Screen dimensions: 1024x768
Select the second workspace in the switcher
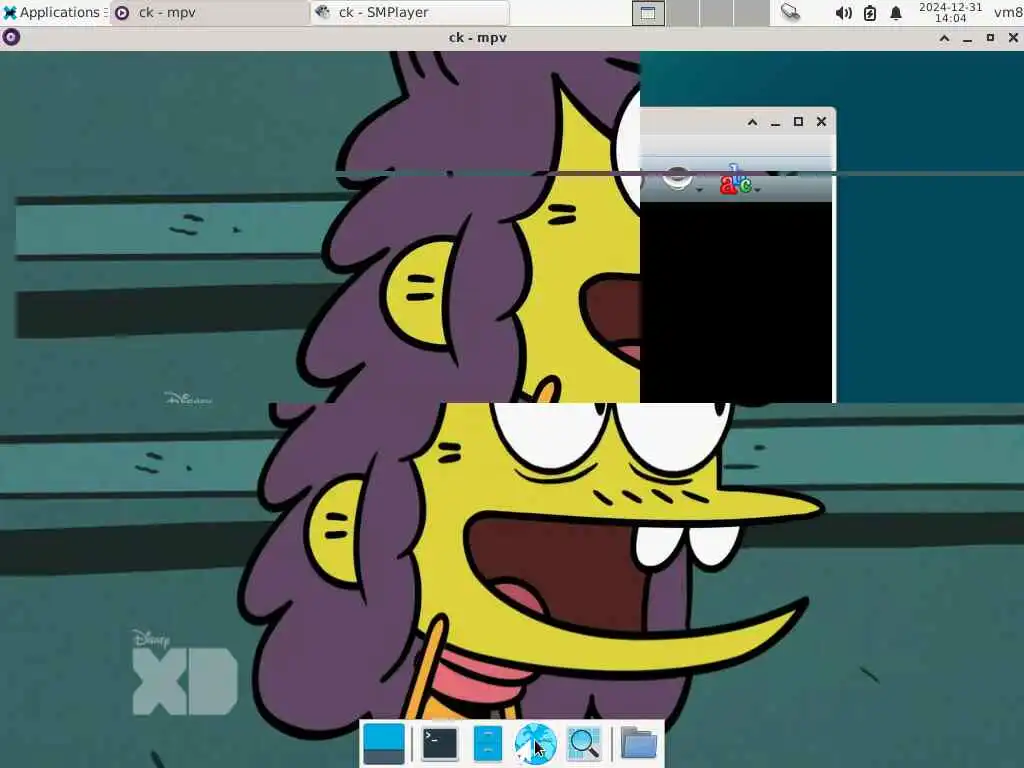point(682,13)
